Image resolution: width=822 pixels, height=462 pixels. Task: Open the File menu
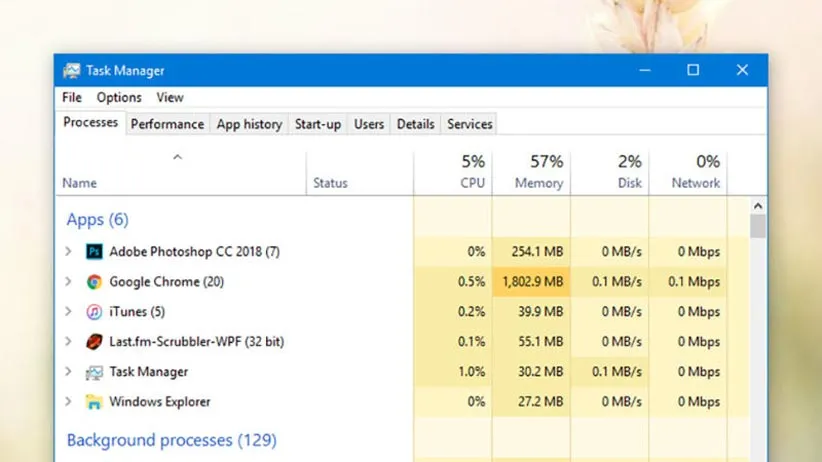click(72, 98)
